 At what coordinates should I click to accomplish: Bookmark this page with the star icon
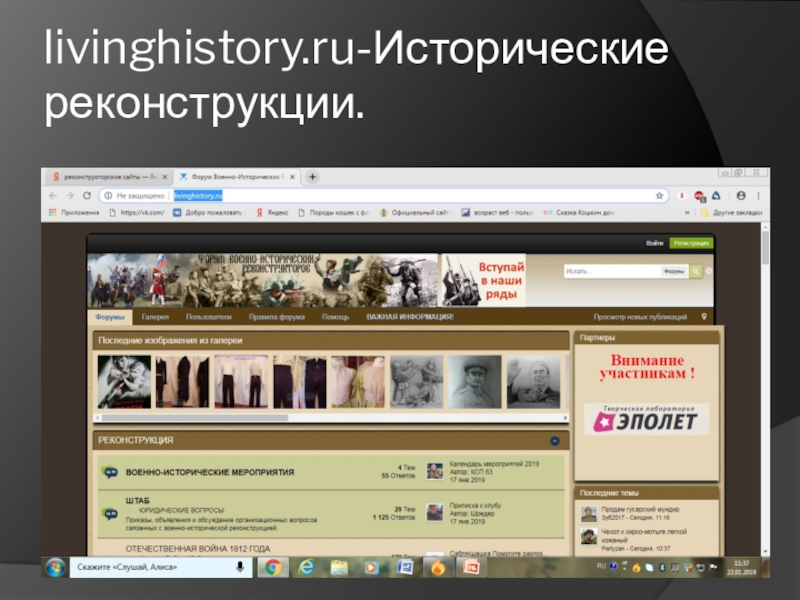pos(659,195)
